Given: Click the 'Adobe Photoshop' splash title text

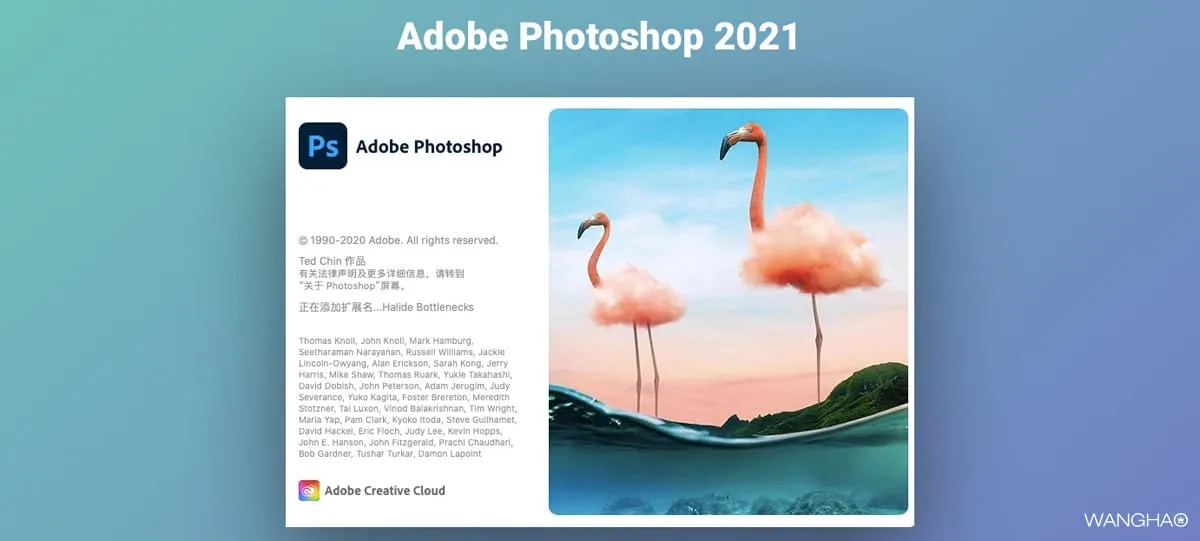Looking at the screenshot, I should pyautogui.click(x=429, y=147).
